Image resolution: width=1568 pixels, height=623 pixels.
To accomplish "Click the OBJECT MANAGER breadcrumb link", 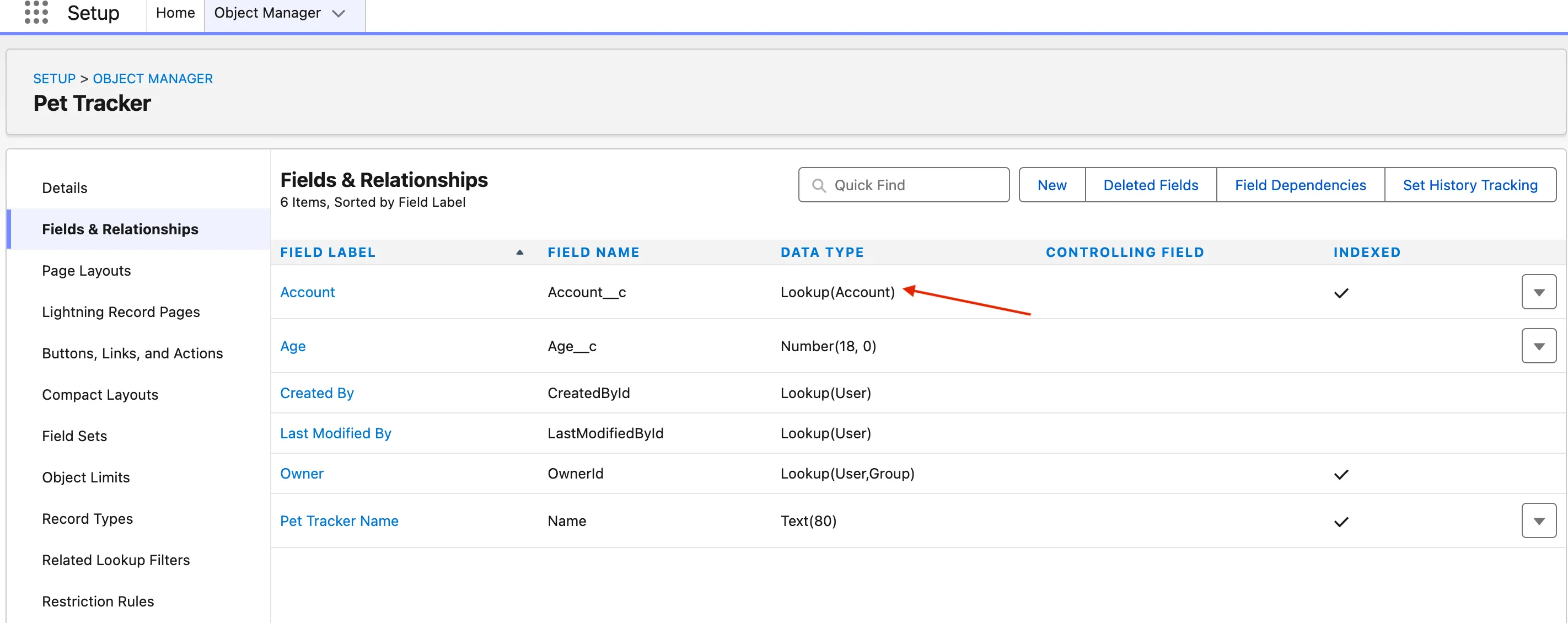I will click(153, 78).
